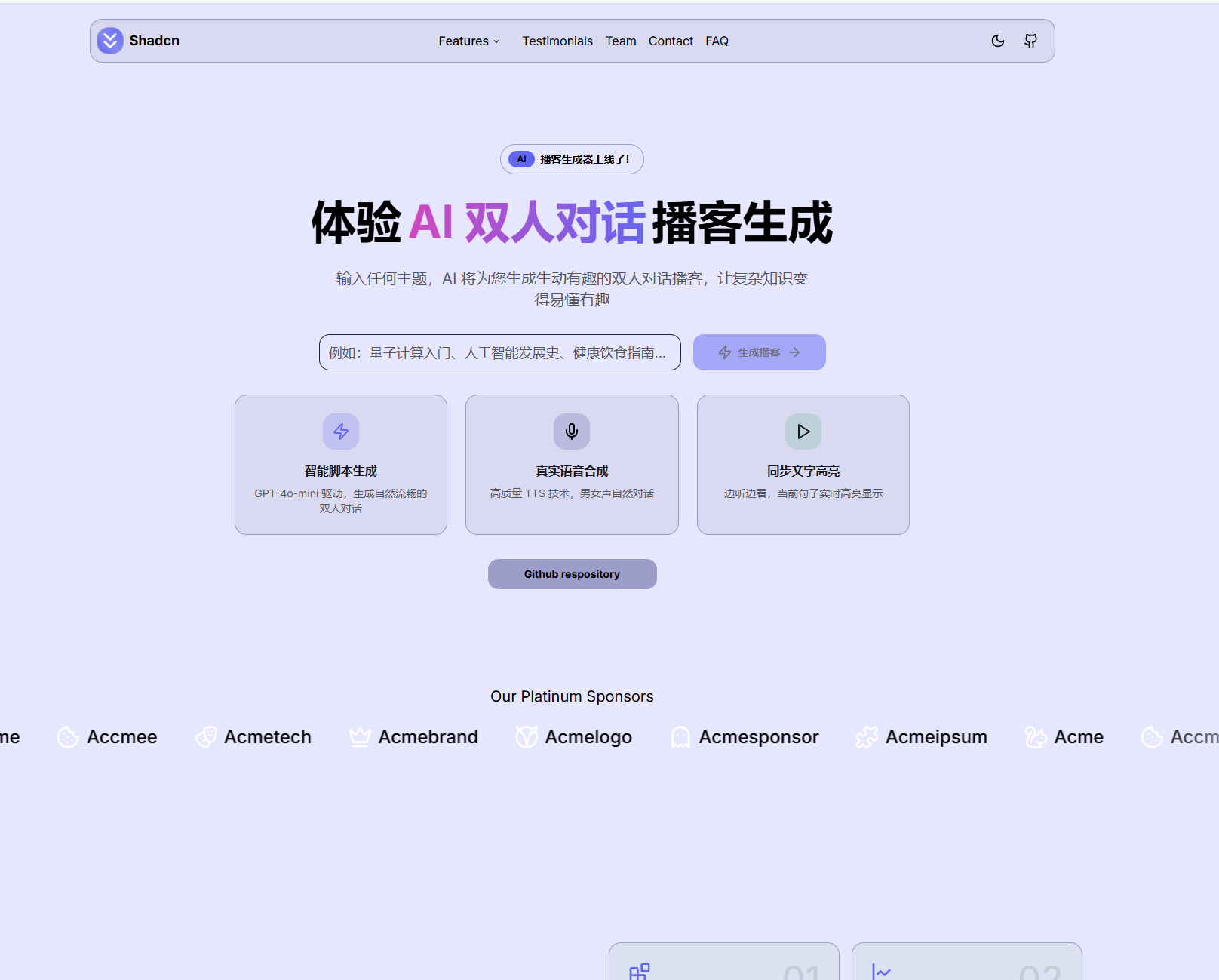Click the GPT-4o-mini description text
The height and width of the screenshot is (980, 1219).
(341, 501)
